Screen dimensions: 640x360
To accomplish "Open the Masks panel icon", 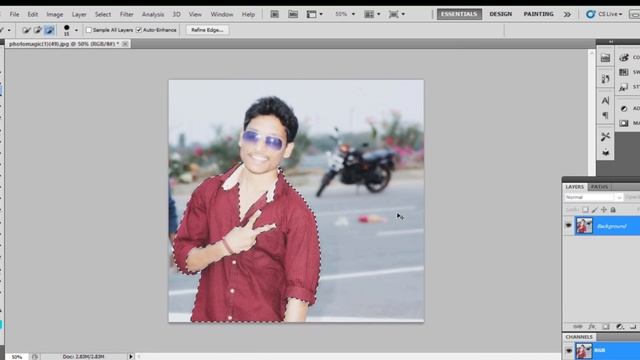I will click(x=624, y=123).
